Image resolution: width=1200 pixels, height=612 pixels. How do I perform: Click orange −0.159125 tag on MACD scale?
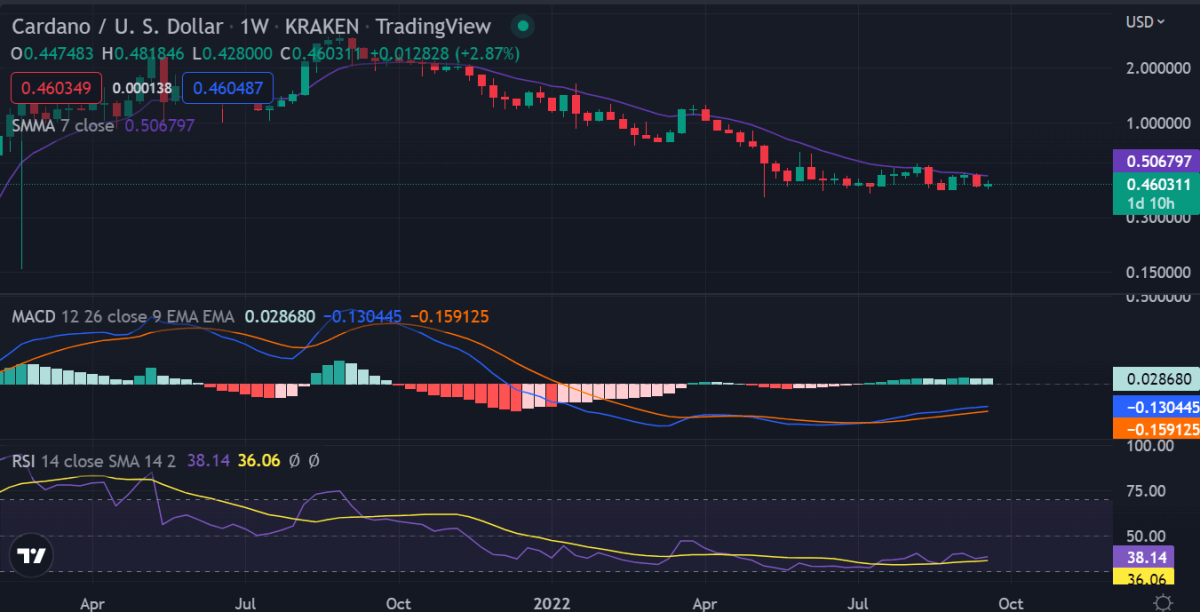tap(1156, 429)
